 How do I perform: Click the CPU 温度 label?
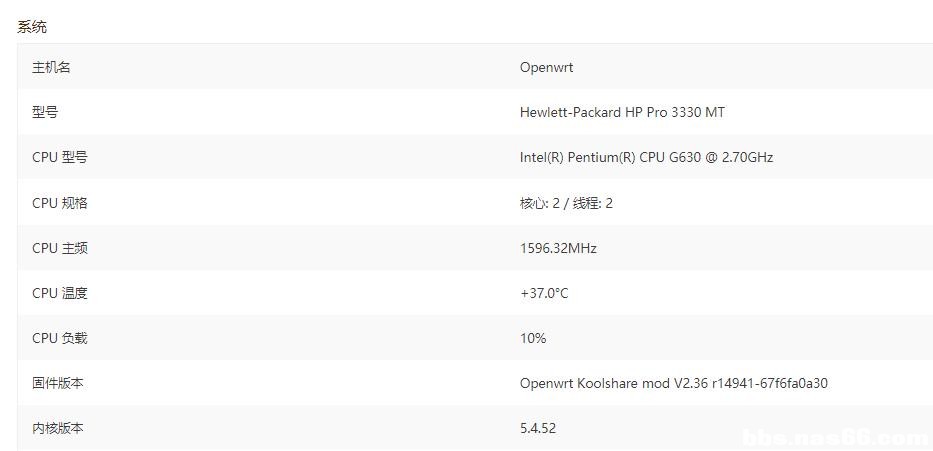pos(59,293)
